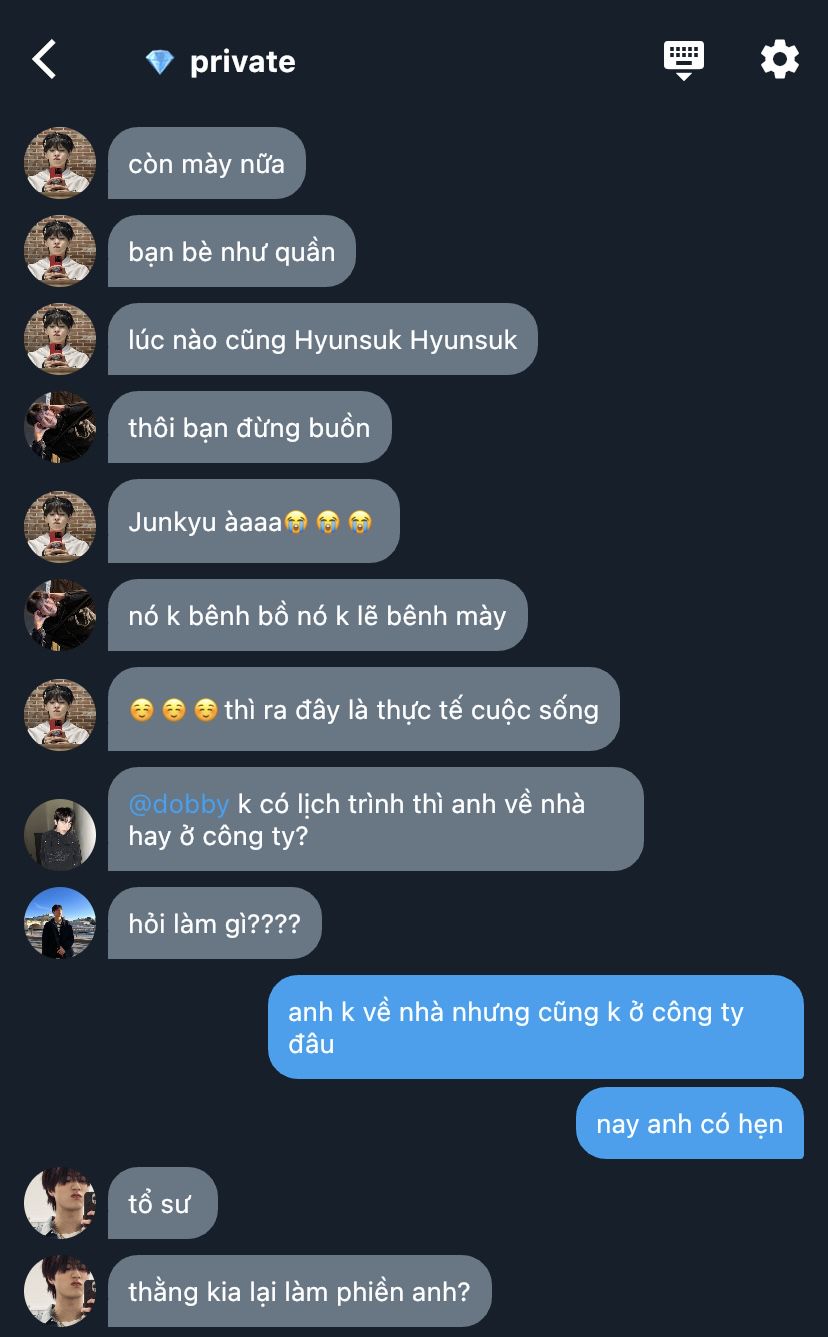The image size is (828, 1337).
Task: Tap the @dobby mention link
Action: click(179, 804)
